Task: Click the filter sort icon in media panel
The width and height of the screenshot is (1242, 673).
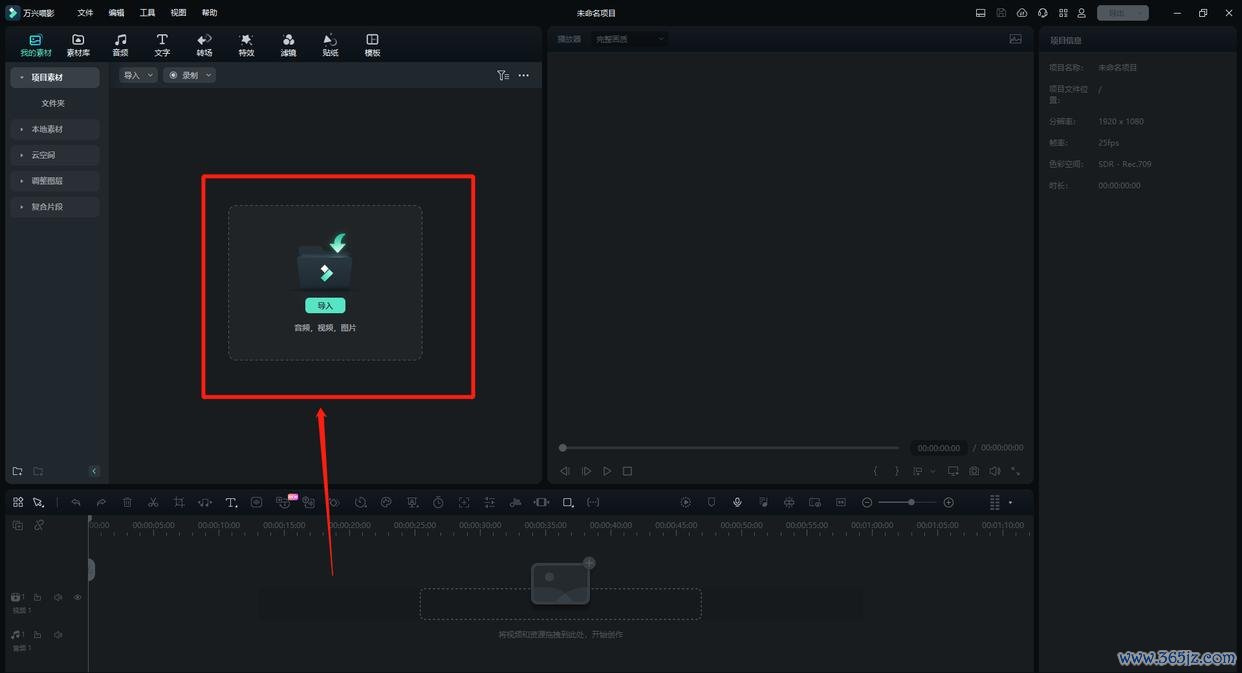Action: point(503,75)
